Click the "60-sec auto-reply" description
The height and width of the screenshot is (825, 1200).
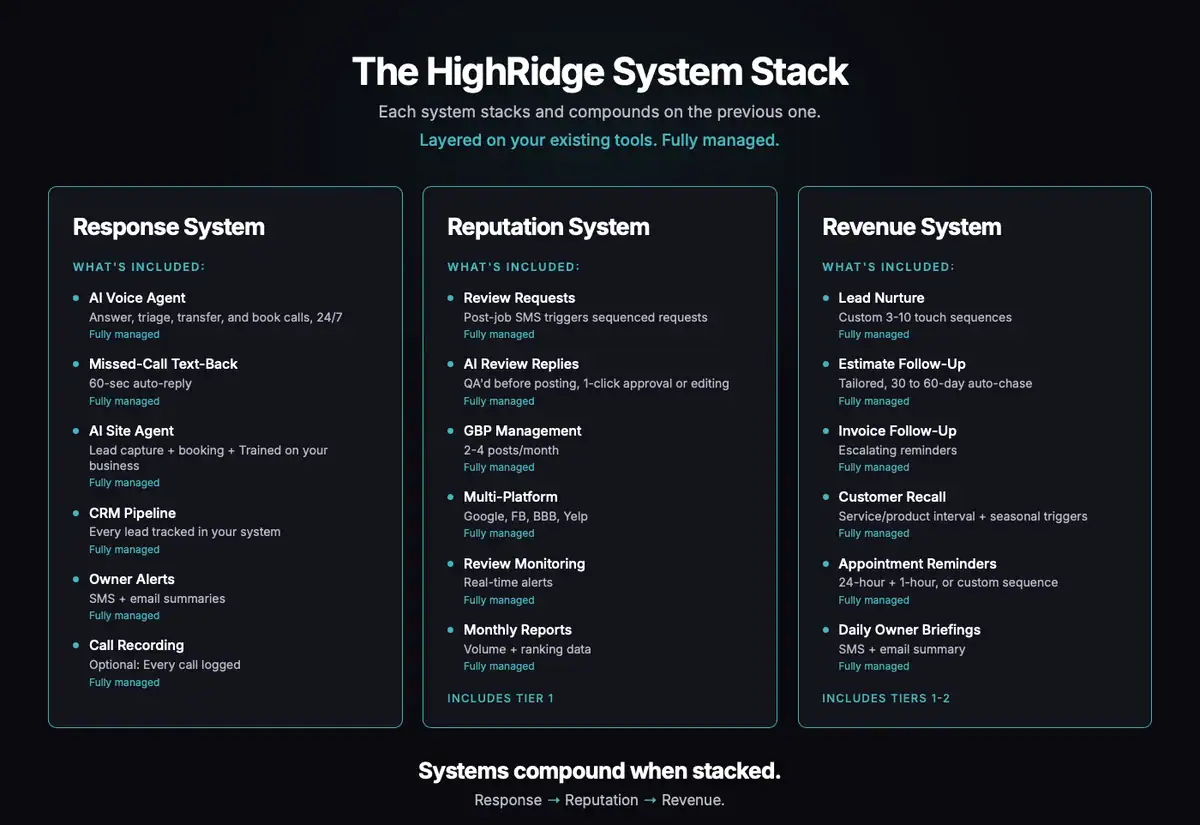click(140, 383)
